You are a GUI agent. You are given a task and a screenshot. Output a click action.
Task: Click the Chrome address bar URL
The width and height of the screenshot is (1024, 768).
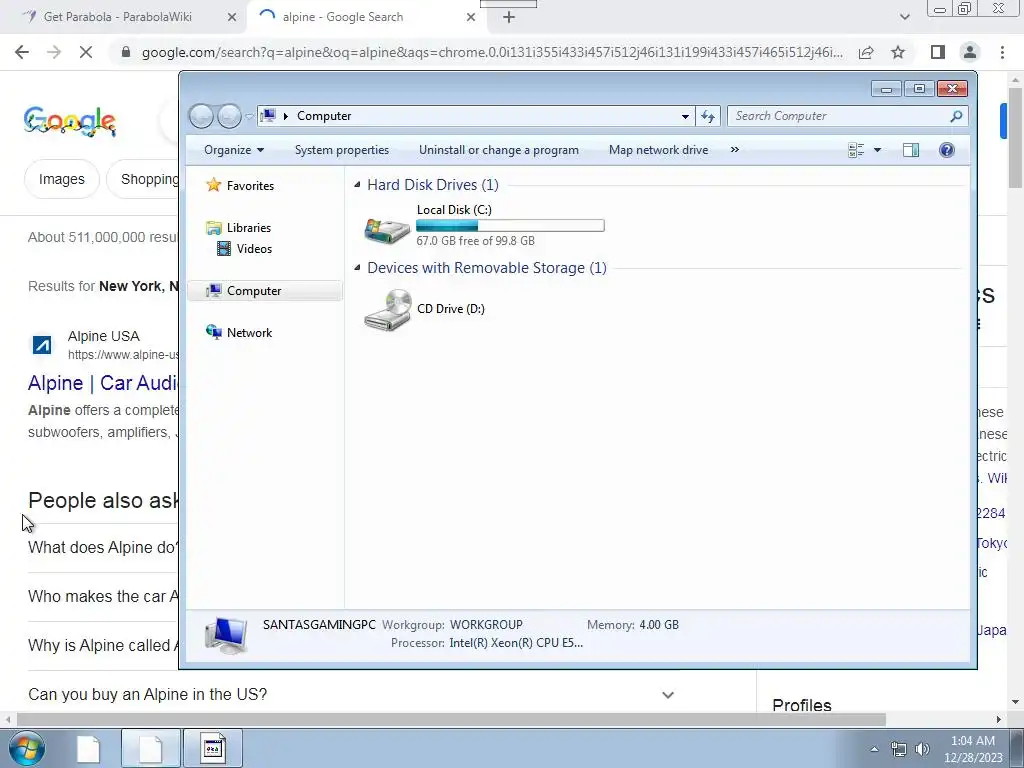(x=492, y=52)
